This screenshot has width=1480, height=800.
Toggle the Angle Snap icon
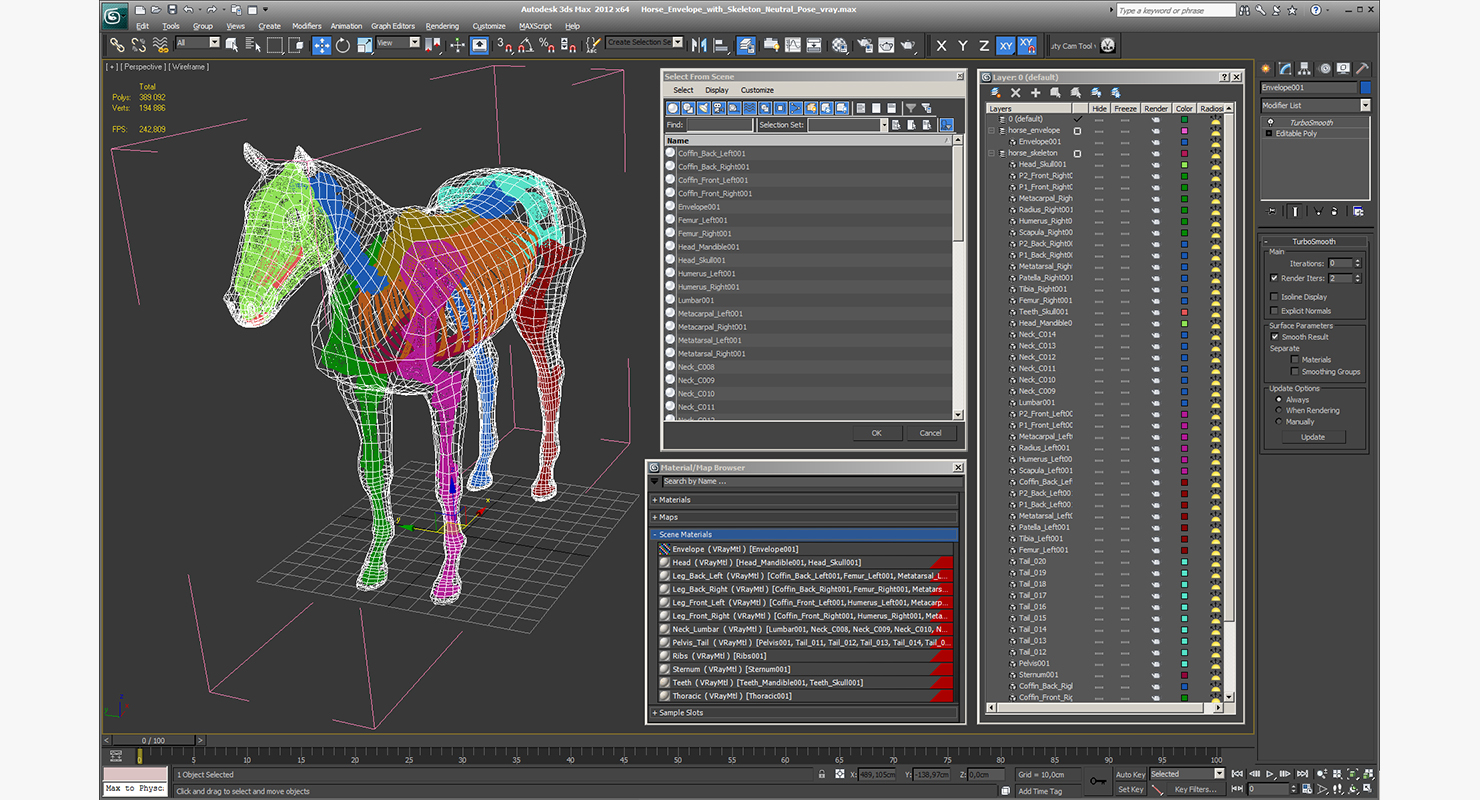[x=526, y=45]
